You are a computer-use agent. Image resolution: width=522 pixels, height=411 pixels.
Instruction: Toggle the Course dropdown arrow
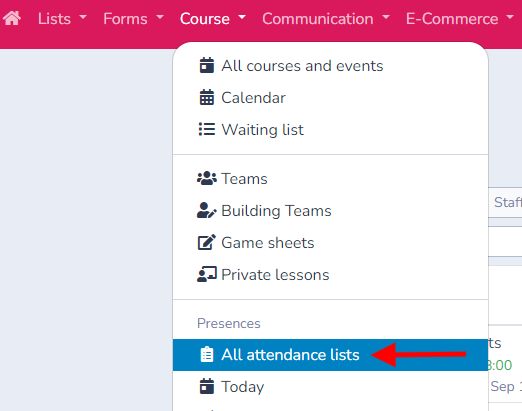point(242,17)
